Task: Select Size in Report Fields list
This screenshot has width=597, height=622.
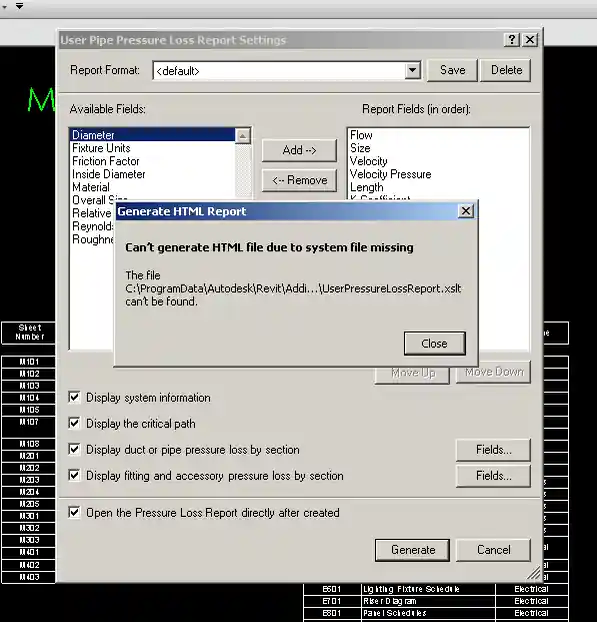Action: (x=360, y=148)
